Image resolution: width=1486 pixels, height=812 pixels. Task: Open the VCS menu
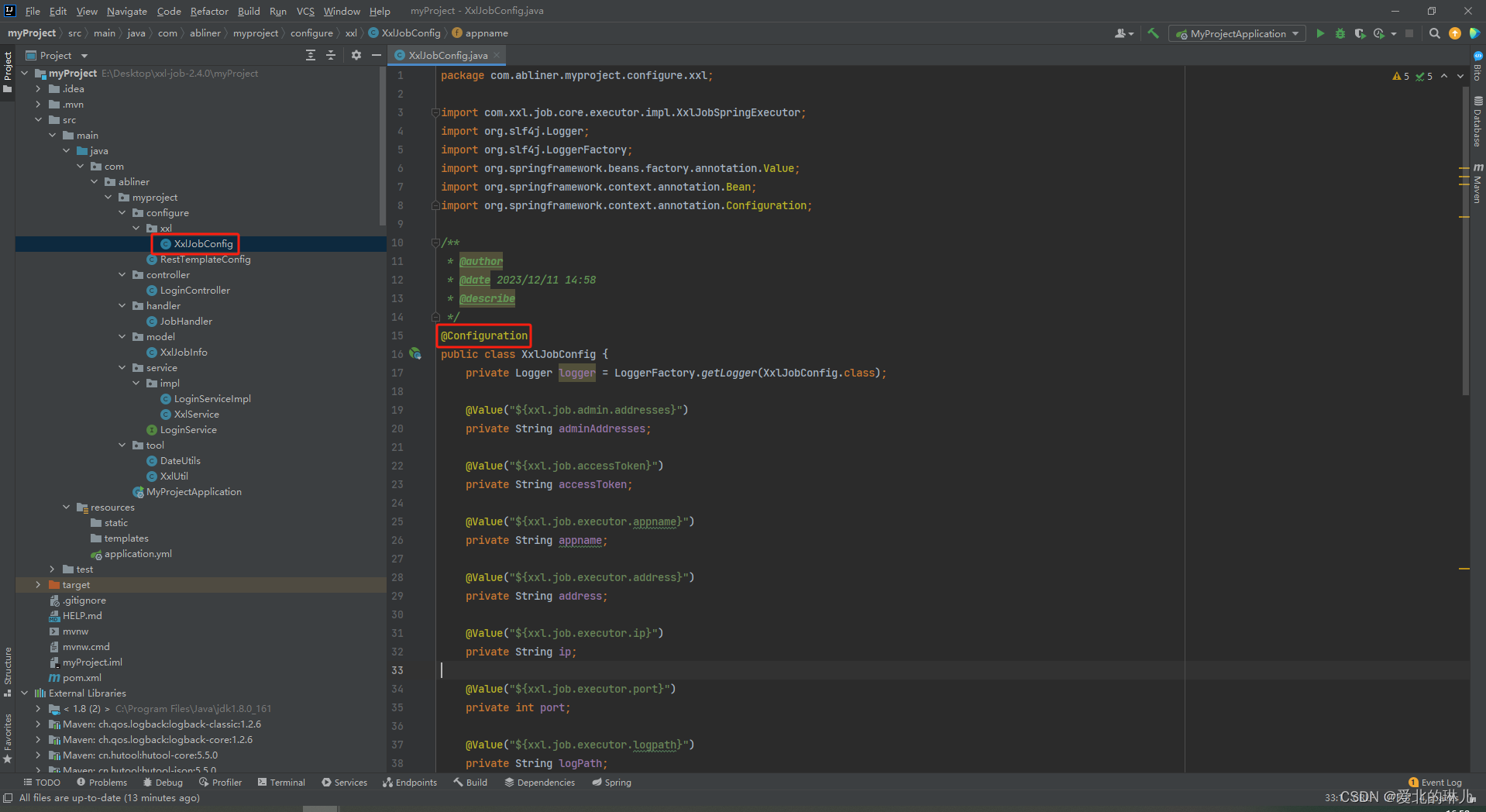tap(305, 11)
